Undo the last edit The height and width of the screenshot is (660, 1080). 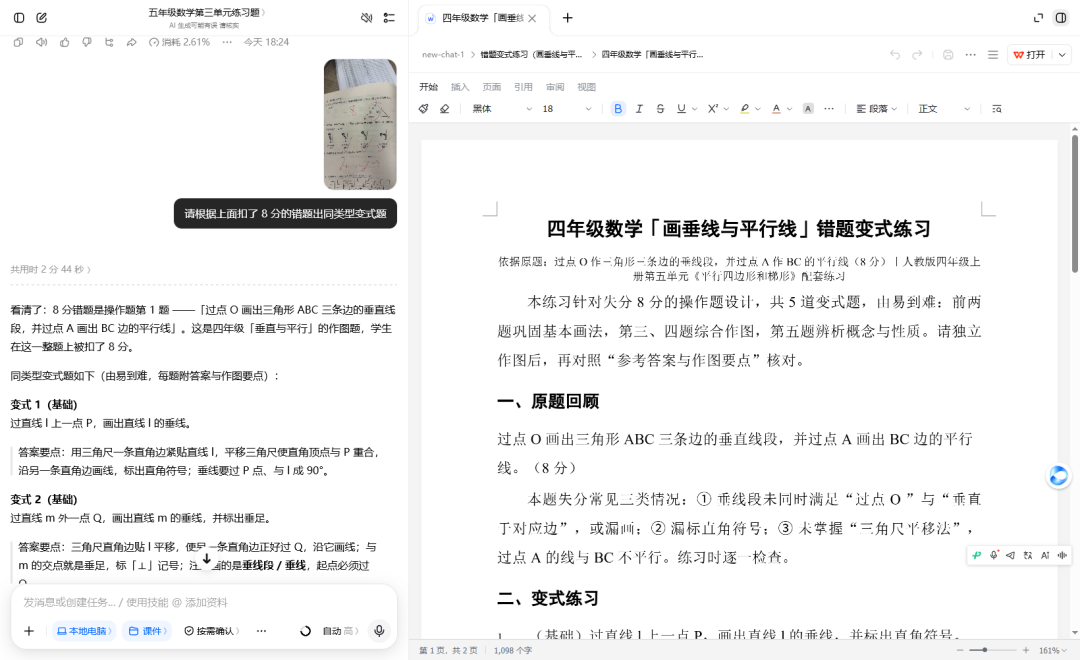[895, 54]
